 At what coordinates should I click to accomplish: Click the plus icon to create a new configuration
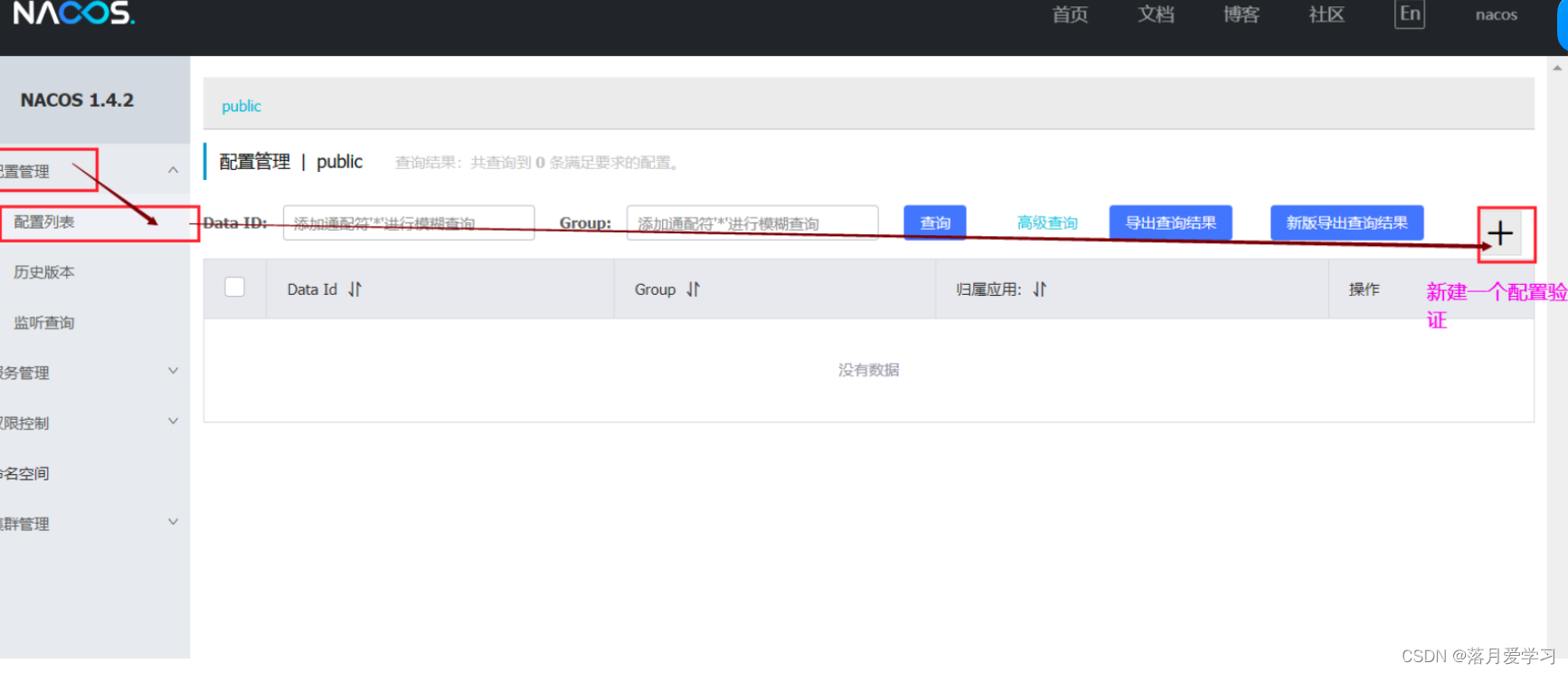1501,233
